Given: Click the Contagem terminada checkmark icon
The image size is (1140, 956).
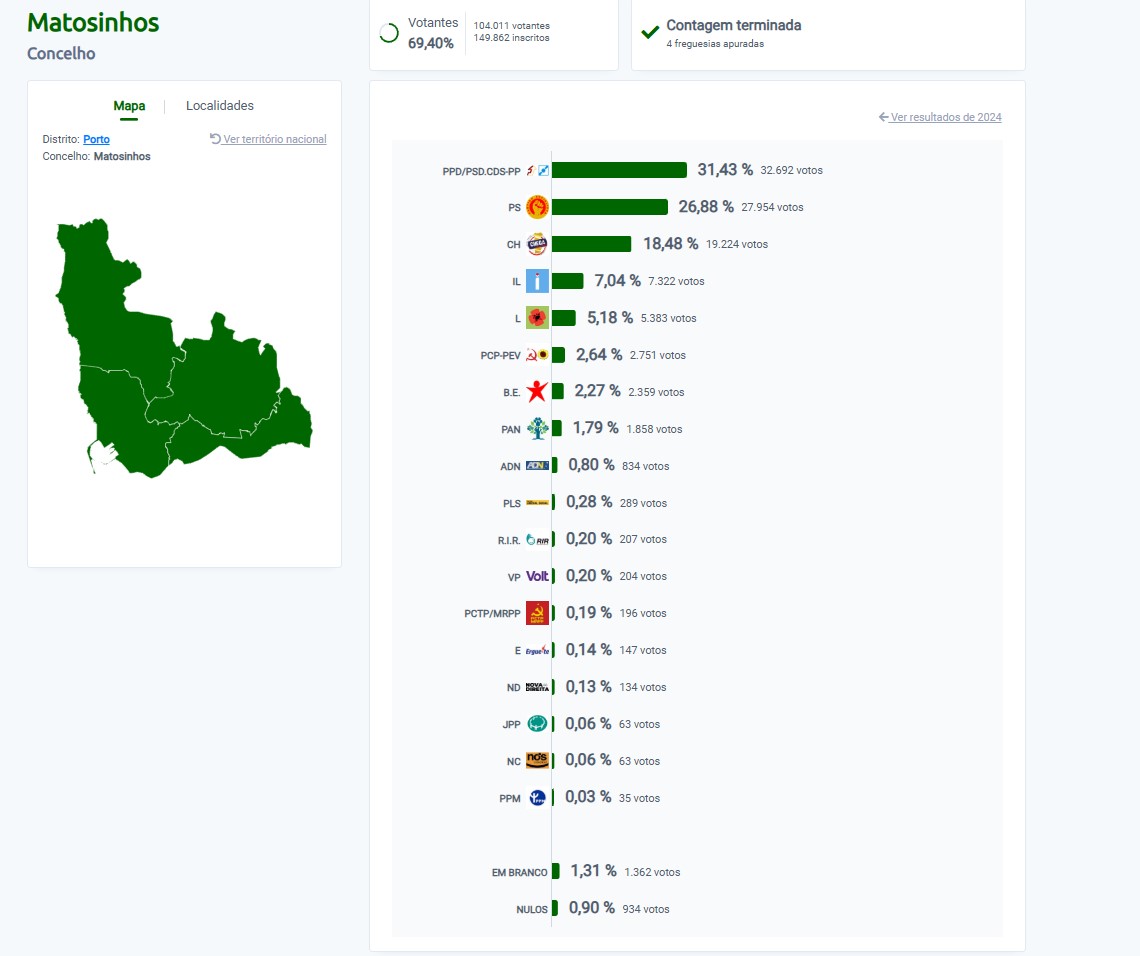Looking at the screenshot, I should [650, 32].
